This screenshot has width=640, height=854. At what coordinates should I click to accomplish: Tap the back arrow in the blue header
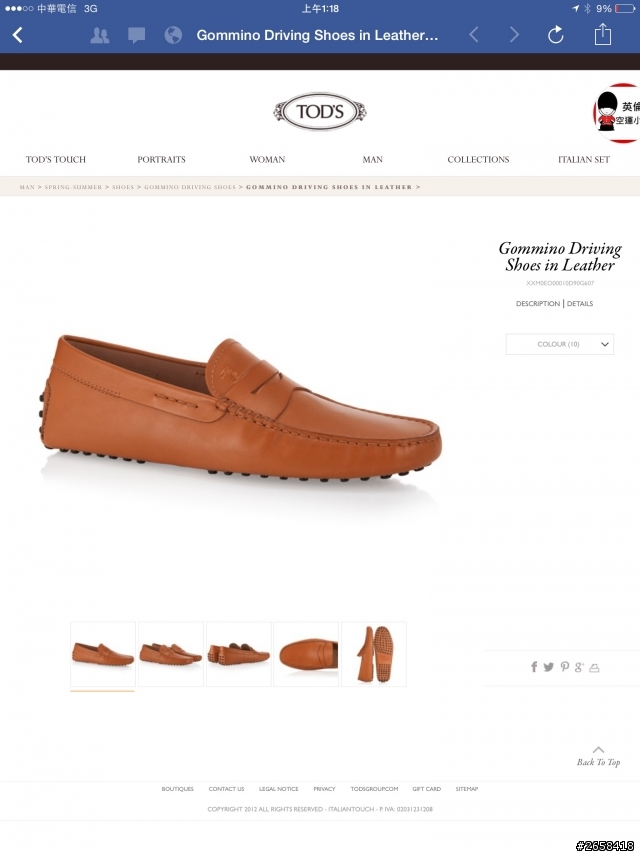point(17,35)
